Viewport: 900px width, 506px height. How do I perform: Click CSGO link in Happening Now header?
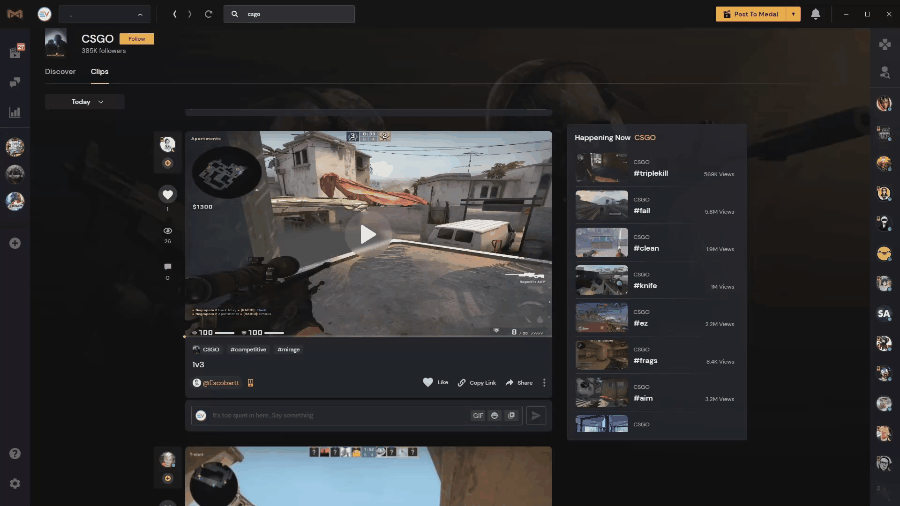tap(645, 138)
